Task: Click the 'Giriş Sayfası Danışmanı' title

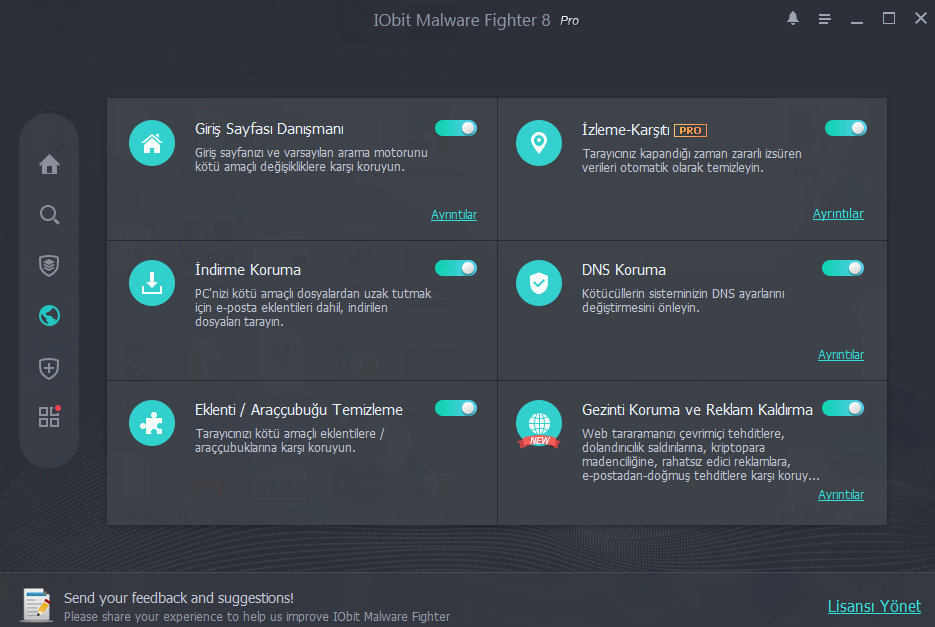Action: point(269,129)
